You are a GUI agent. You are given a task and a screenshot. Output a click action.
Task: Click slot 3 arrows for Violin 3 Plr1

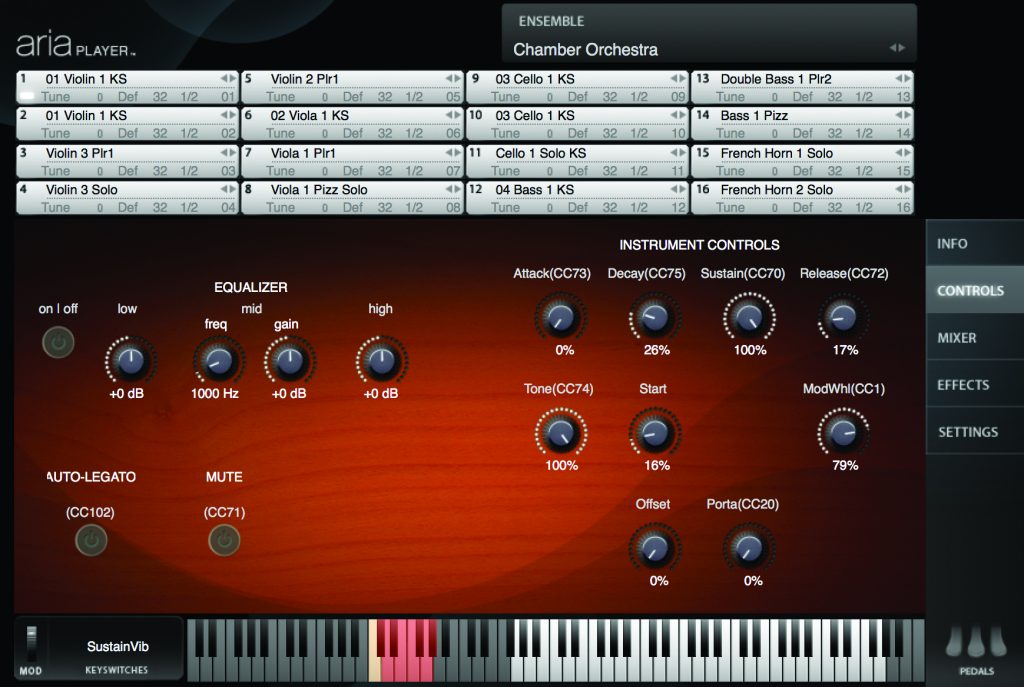[228, 152]
